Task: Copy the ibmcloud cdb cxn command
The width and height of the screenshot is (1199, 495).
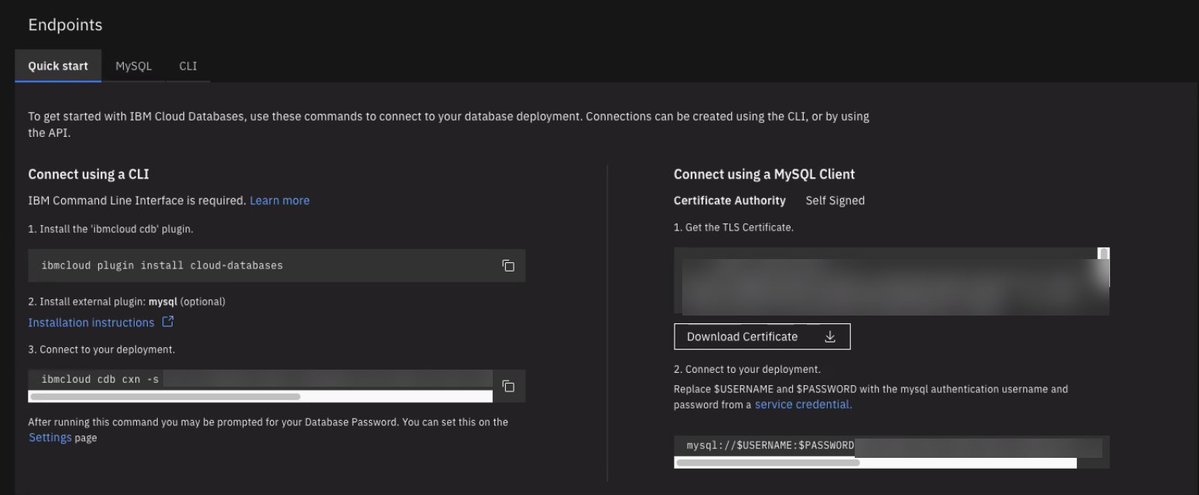Action: [508, 386]
